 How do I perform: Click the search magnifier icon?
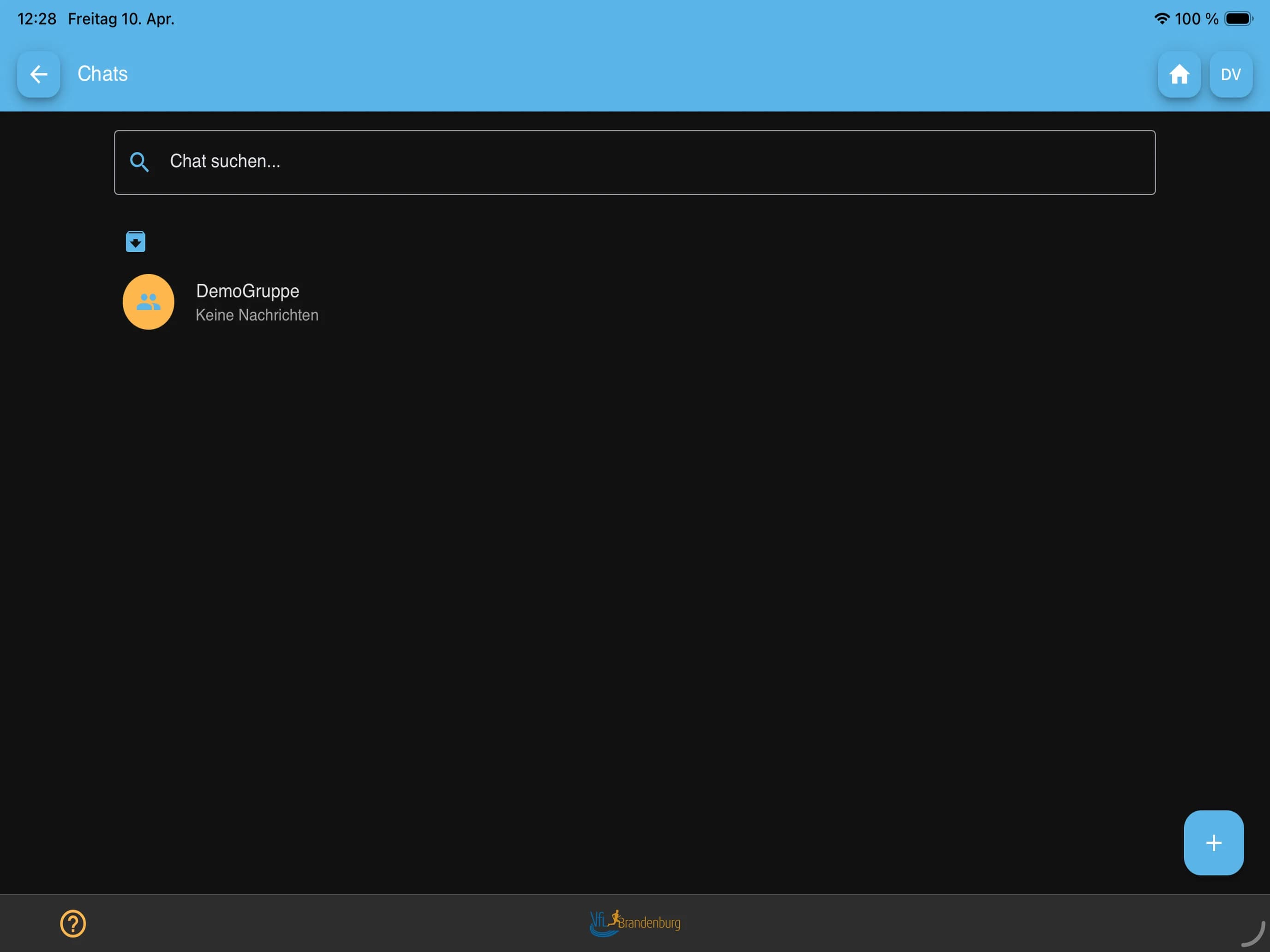(x=139, y=162)
